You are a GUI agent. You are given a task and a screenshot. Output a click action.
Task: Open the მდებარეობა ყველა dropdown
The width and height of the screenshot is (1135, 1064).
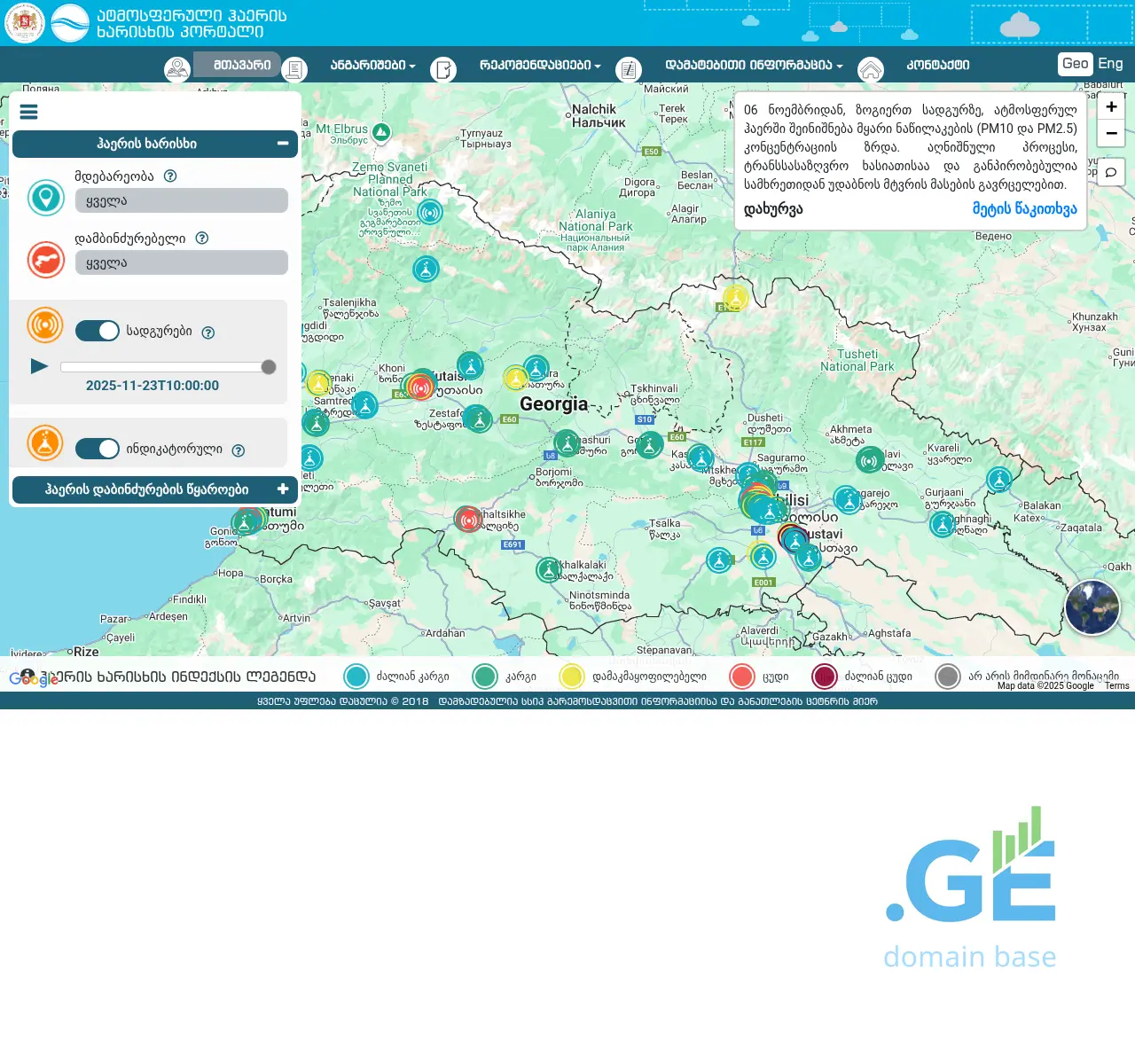point(181,200)
